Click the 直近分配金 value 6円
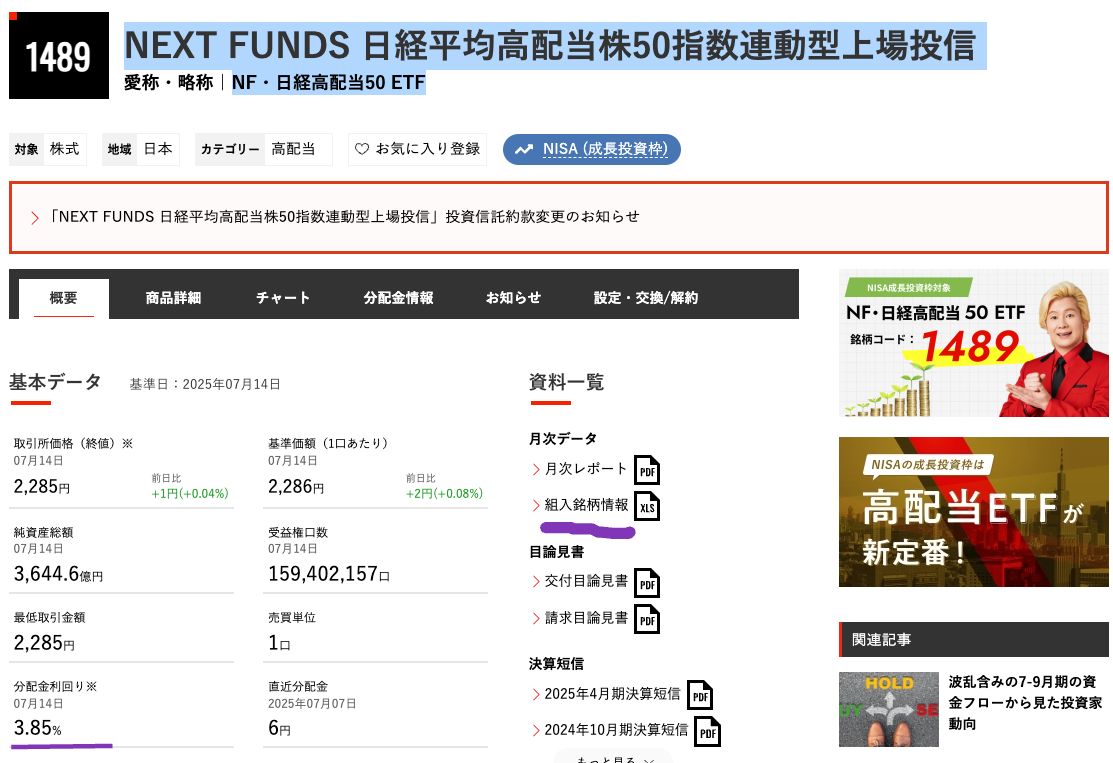Image resolution: width=1113 pixels, height=763 pixels. pyautogui.click(x=279, y=728)
